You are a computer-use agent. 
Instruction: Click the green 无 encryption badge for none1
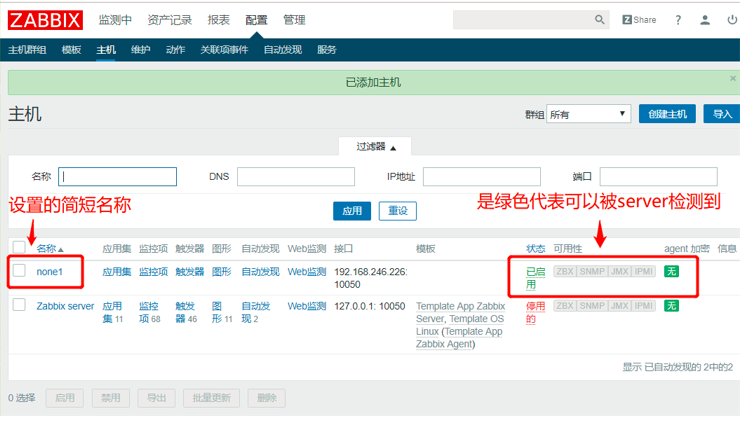point(671,271)
